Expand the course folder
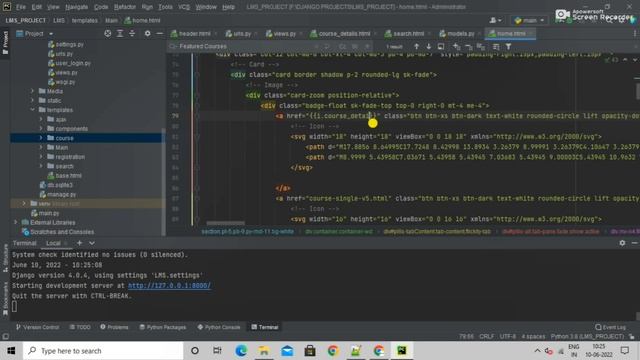640x360 pixels. point(41,138)
